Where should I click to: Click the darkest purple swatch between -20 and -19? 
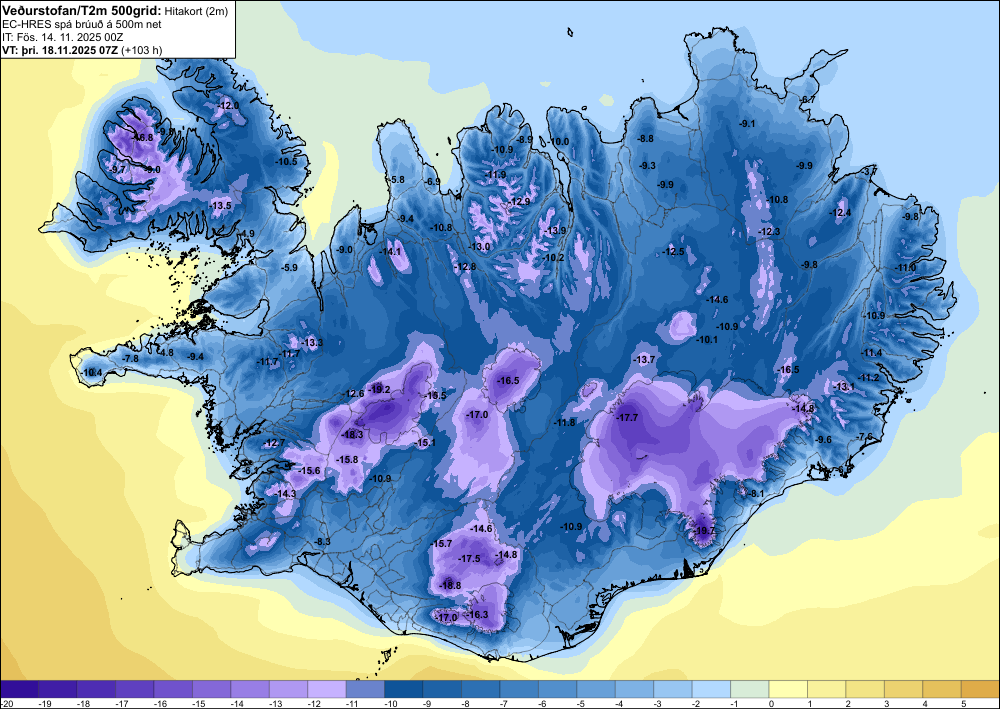click(x=19, y=689)
